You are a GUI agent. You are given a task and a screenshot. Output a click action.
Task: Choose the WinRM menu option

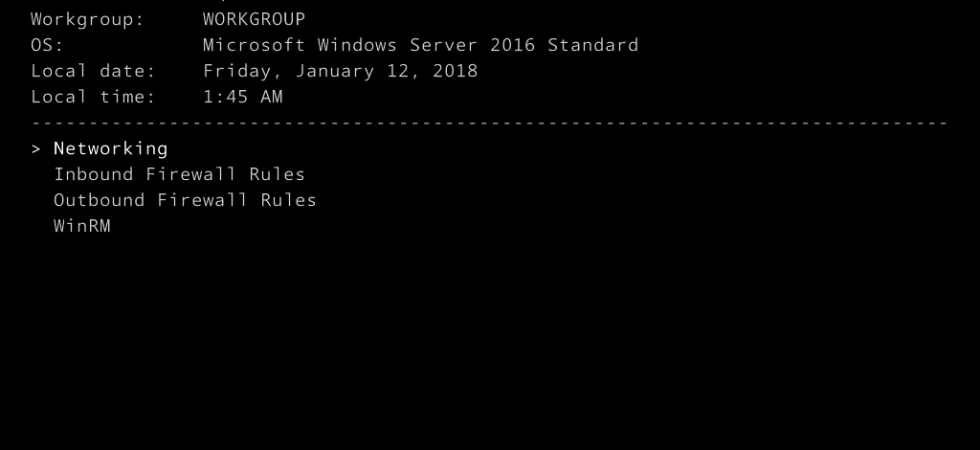coord(82,226)
